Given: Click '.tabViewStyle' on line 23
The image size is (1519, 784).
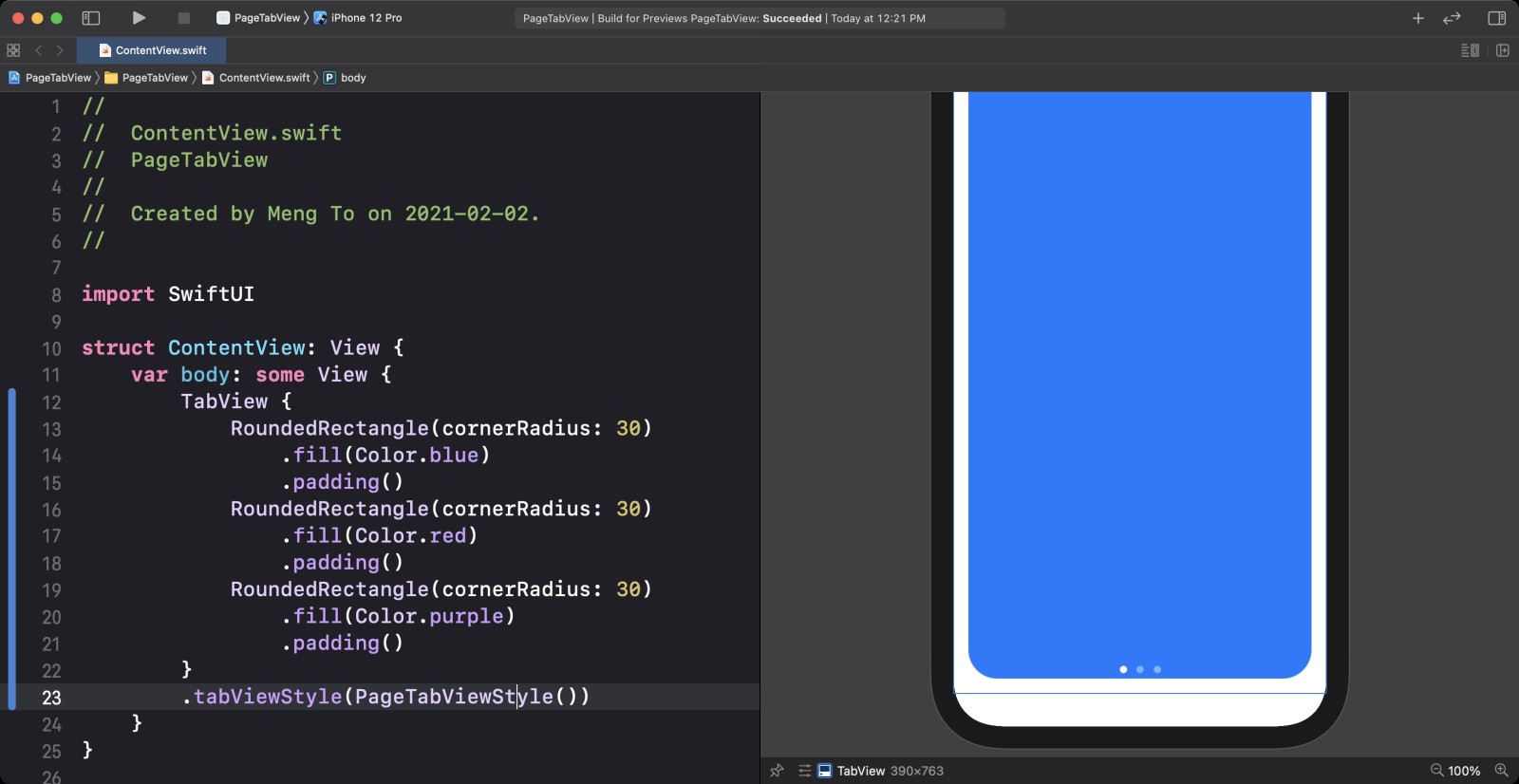Looking at the screenshot, I should 261,697.
